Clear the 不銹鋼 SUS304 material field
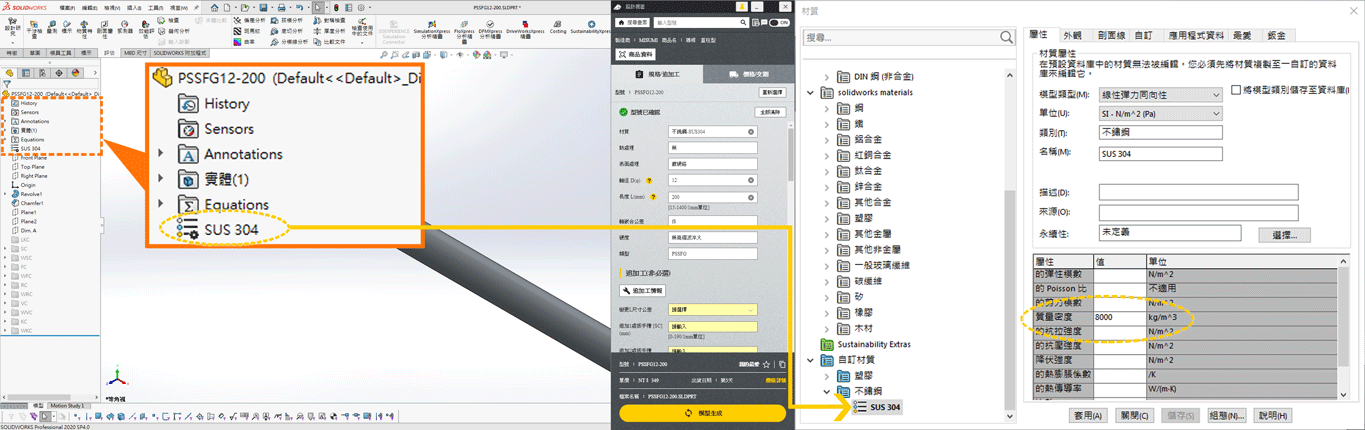Viewport: 1365px width, 430px height. click(x=751, y=131)
